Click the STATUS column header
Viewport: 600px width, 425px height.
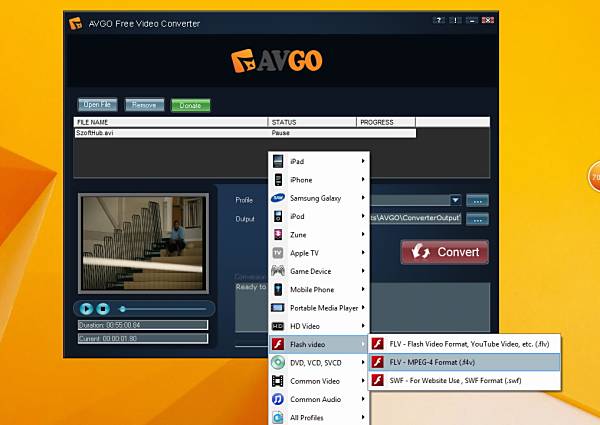(312, 122)
